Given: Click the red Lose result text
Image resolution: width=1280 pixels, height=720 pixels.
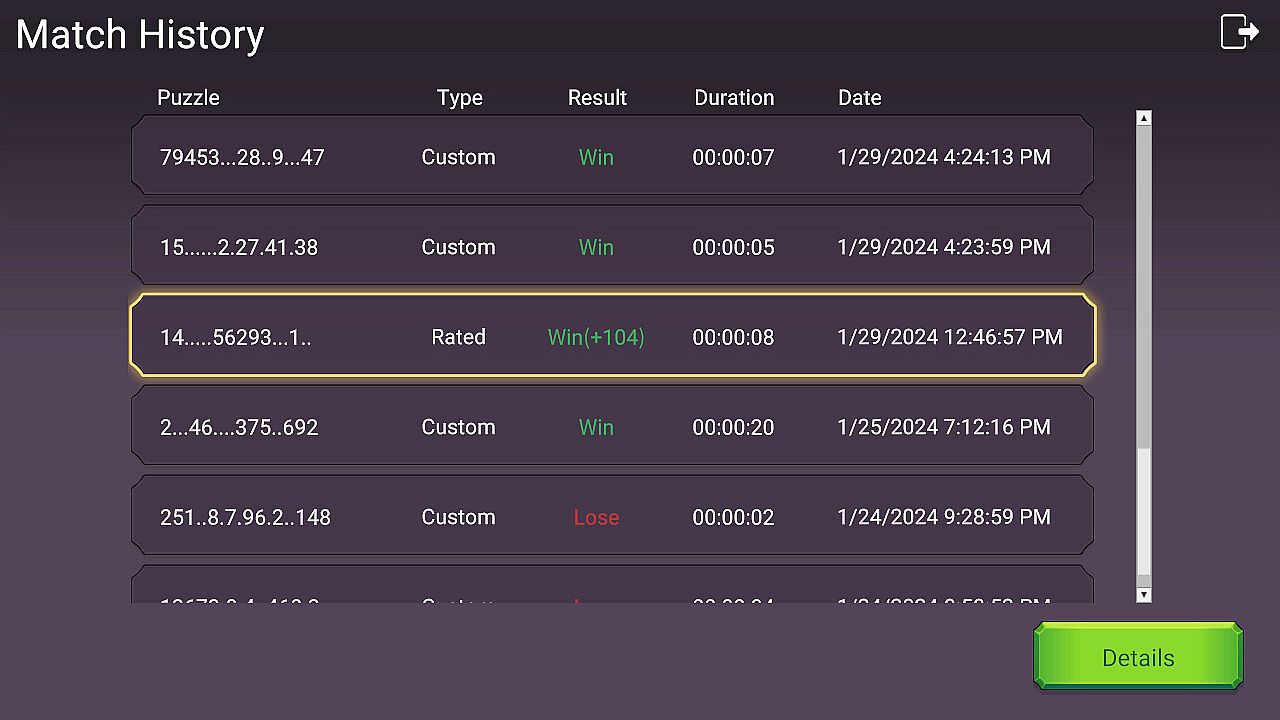Looking at the screenshot, I should click(596, 518).
